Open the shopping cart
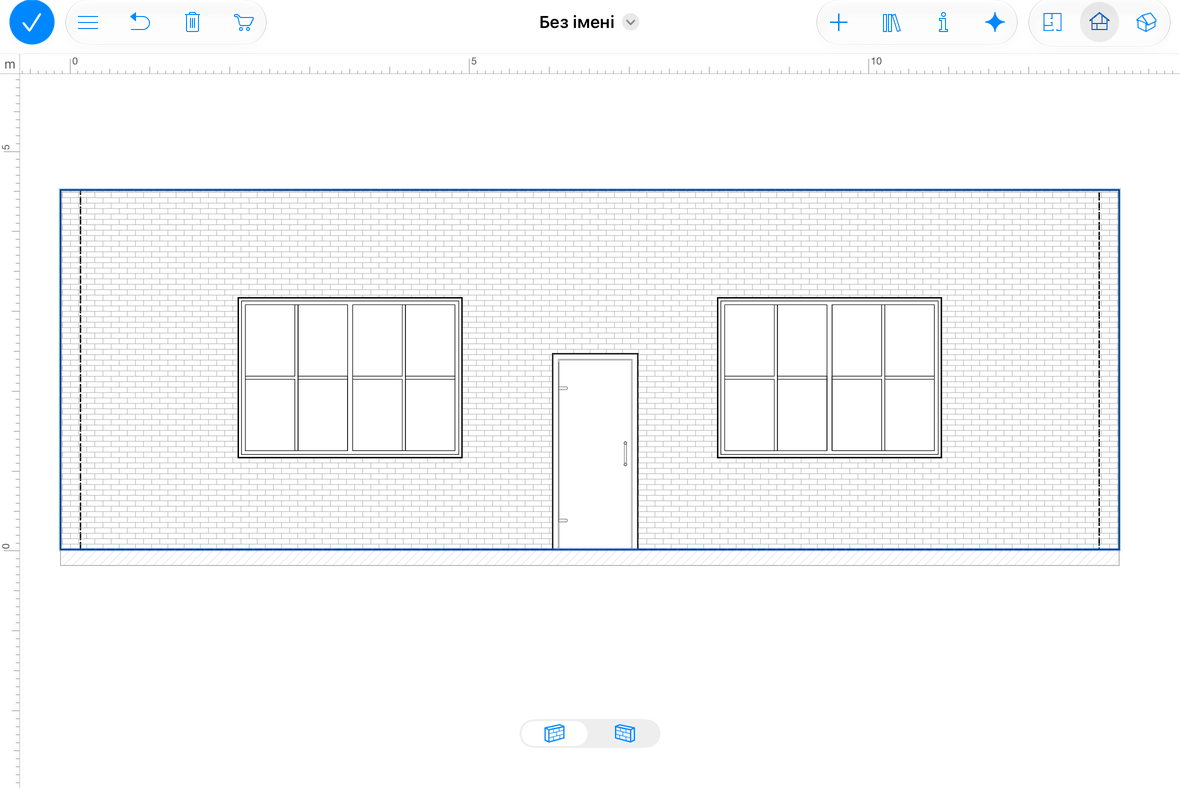 pyautogui.click(x=243, y=23)
